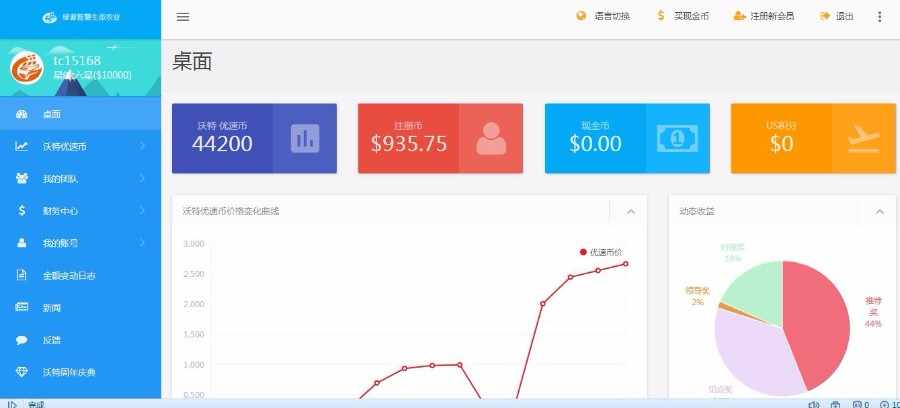Toggle the 优速币价 legend series
900x408 pixels.
(x=601, y=252)
